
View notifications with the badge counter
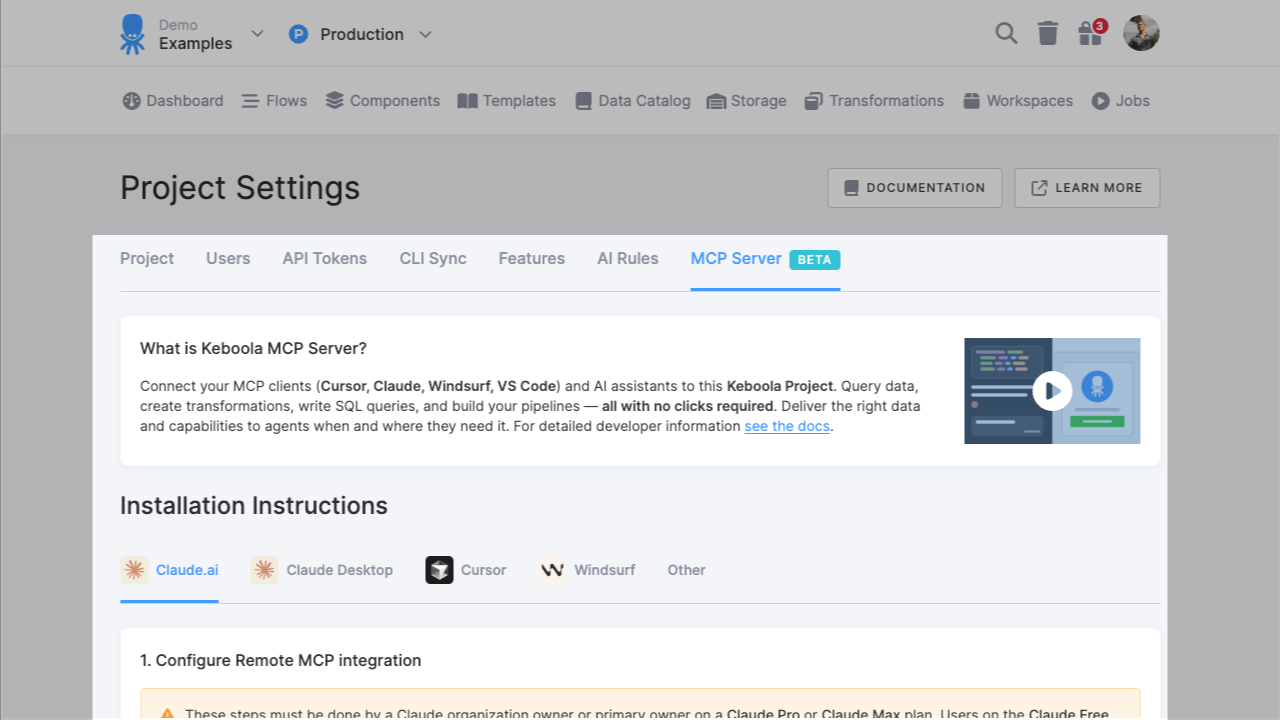tap(1089, 33)
